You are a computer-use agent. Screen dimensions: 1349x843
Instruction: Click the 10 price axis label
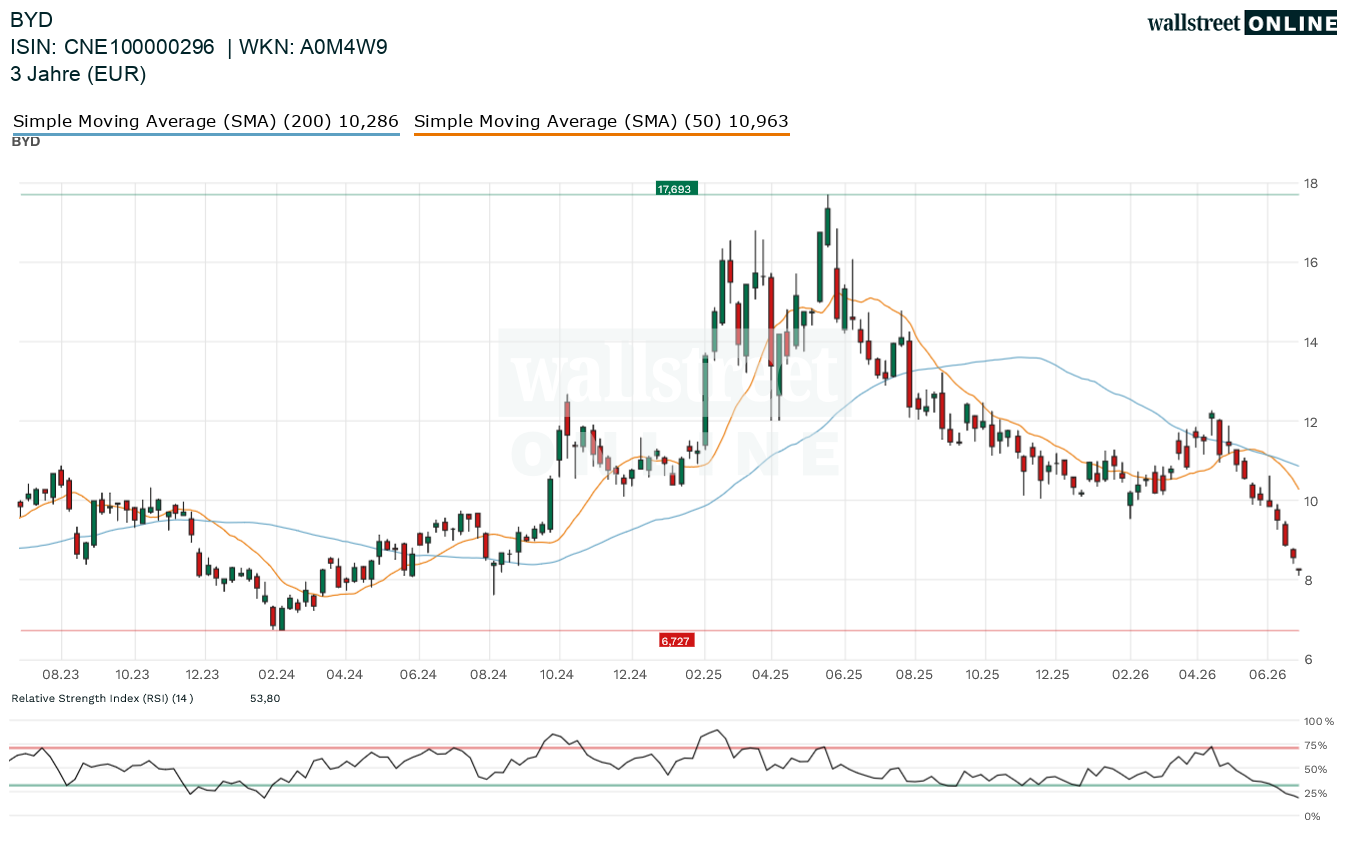point(1310,501)
